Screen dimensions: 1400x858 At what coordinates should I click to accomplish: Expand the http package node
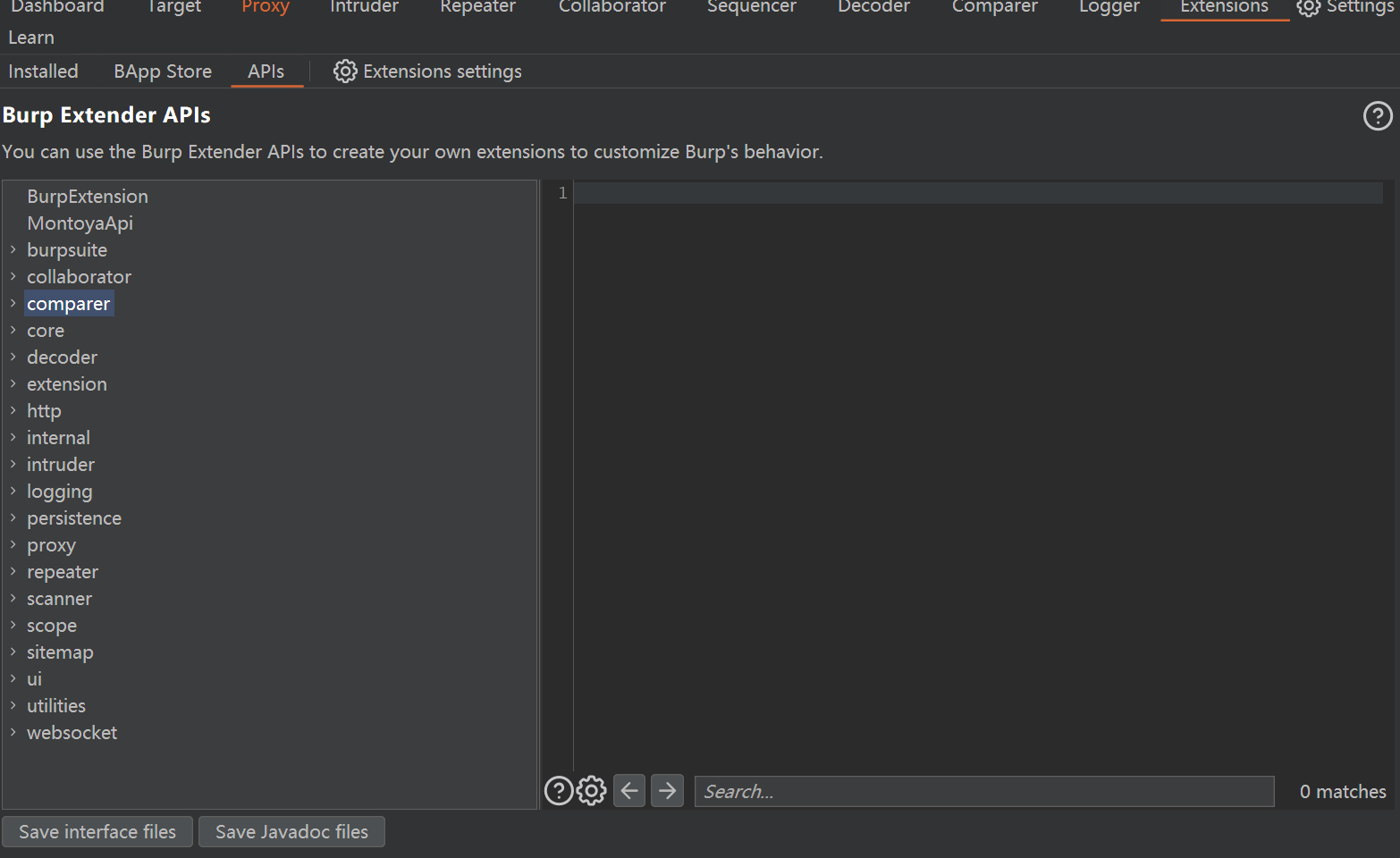[x=13, y=411]
